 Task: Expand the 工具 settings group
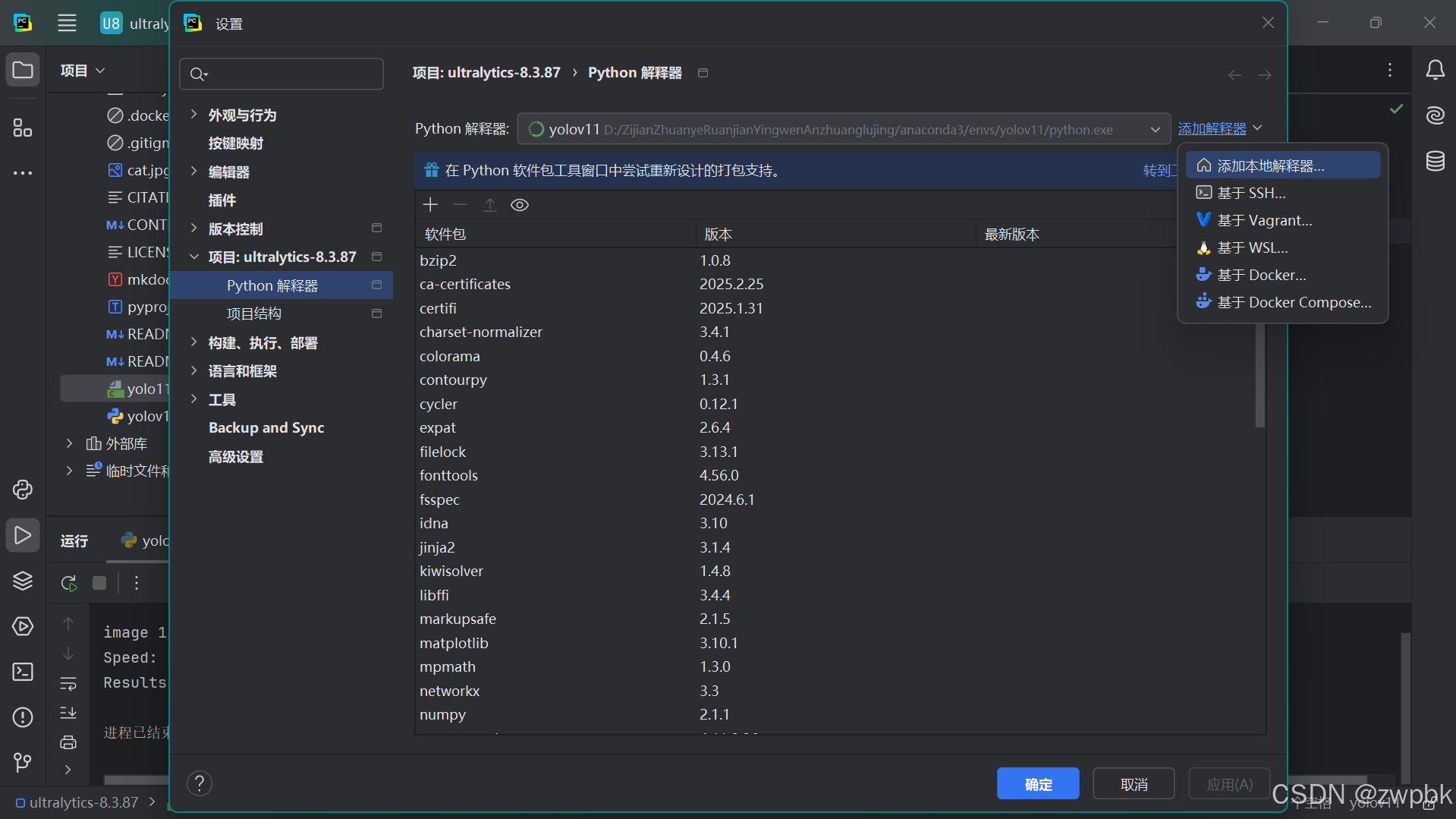[193, 399]
